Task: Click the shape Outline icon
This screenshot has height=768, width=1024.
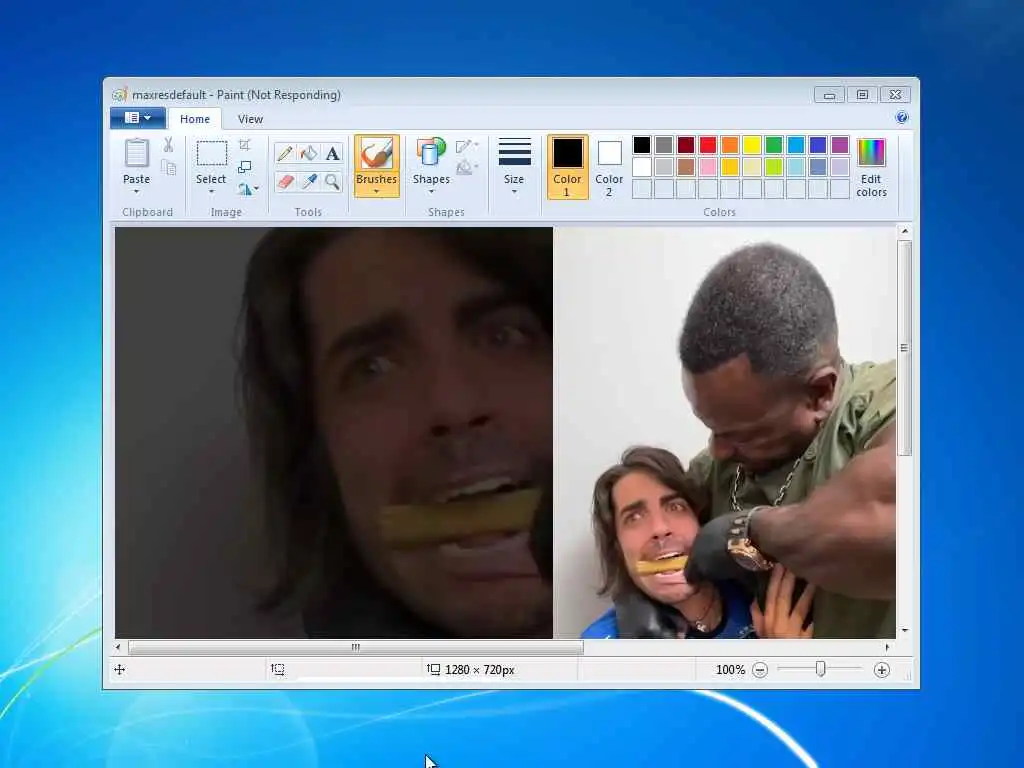Action: pyautogui.click(x=464, y=146)
